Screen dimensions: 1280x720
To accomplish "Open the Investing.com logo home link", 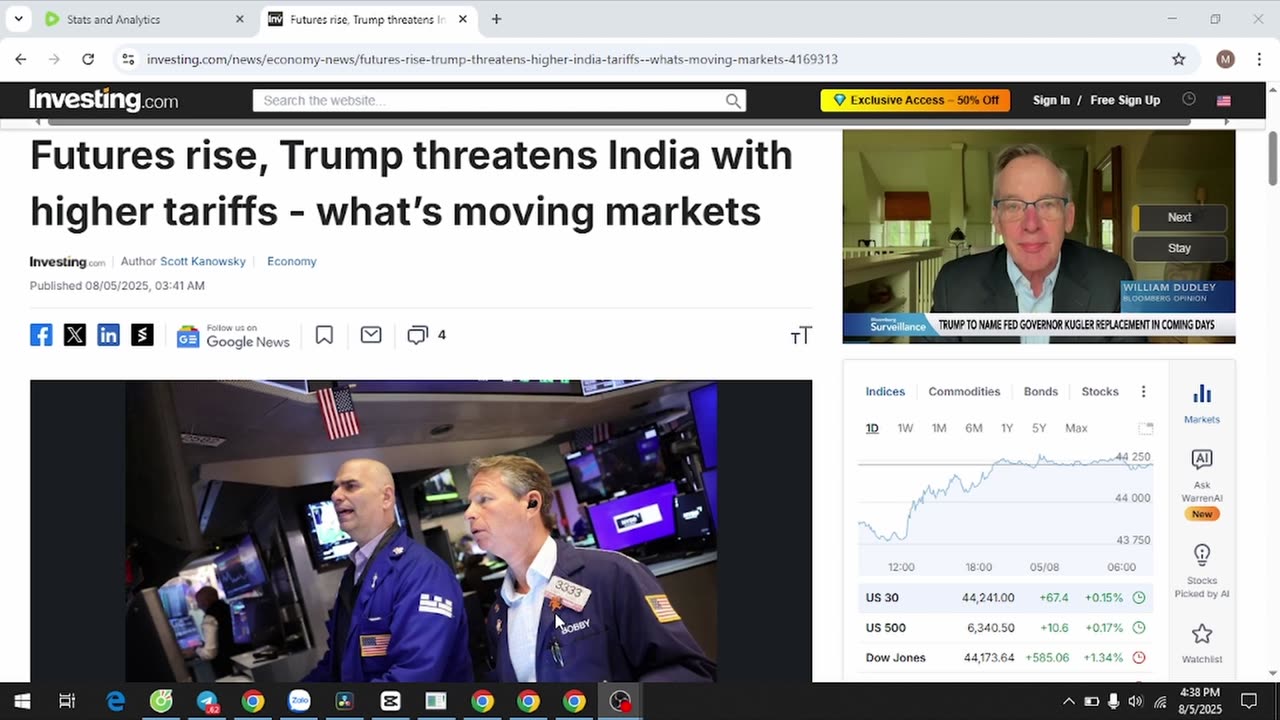I will tap(104, 100).
